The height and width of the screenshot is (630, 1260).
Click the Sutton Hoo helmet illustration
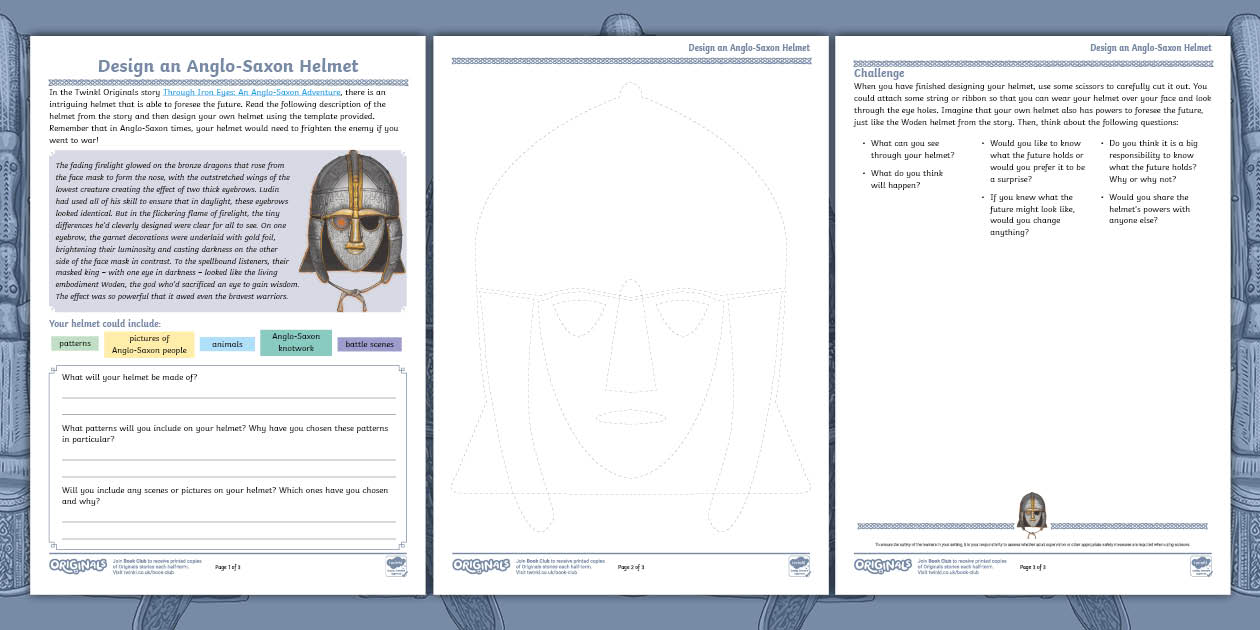pyautogui.click(x=352, y=226)
